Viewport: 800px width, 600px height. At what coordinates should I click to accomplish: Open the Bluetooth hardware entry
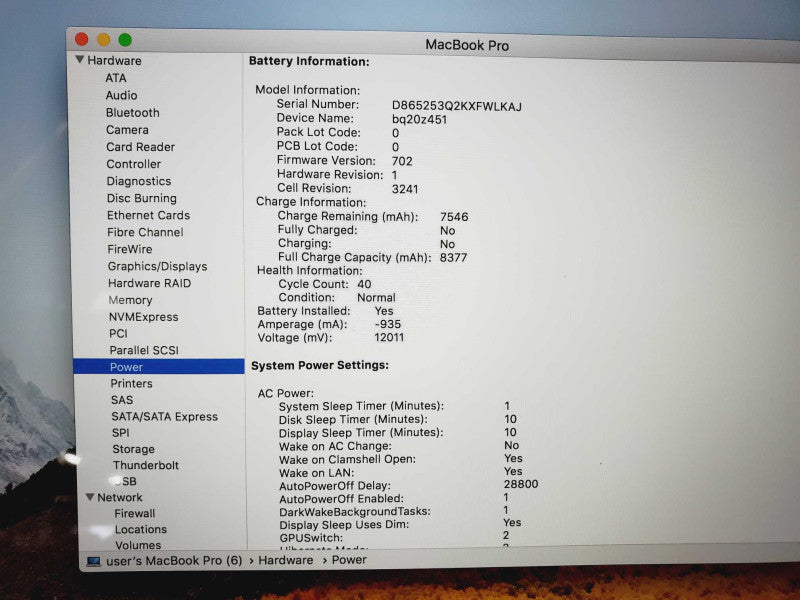133,113
